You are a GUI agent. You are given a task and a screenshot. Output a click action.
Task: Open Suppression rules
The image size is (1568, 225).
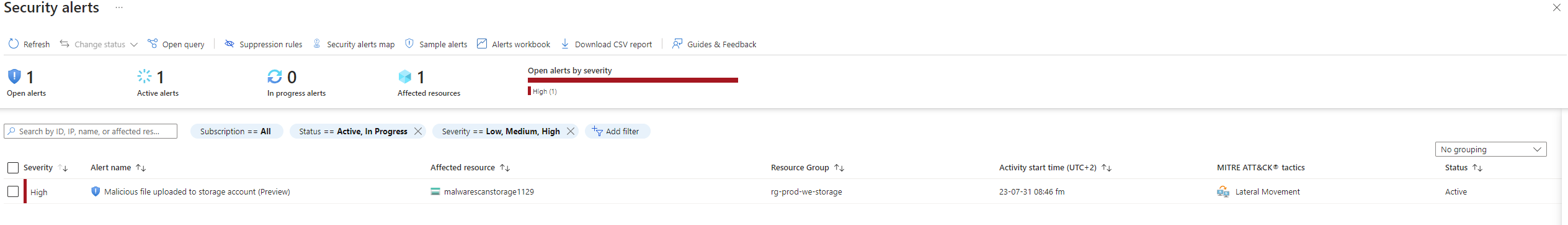264,44
